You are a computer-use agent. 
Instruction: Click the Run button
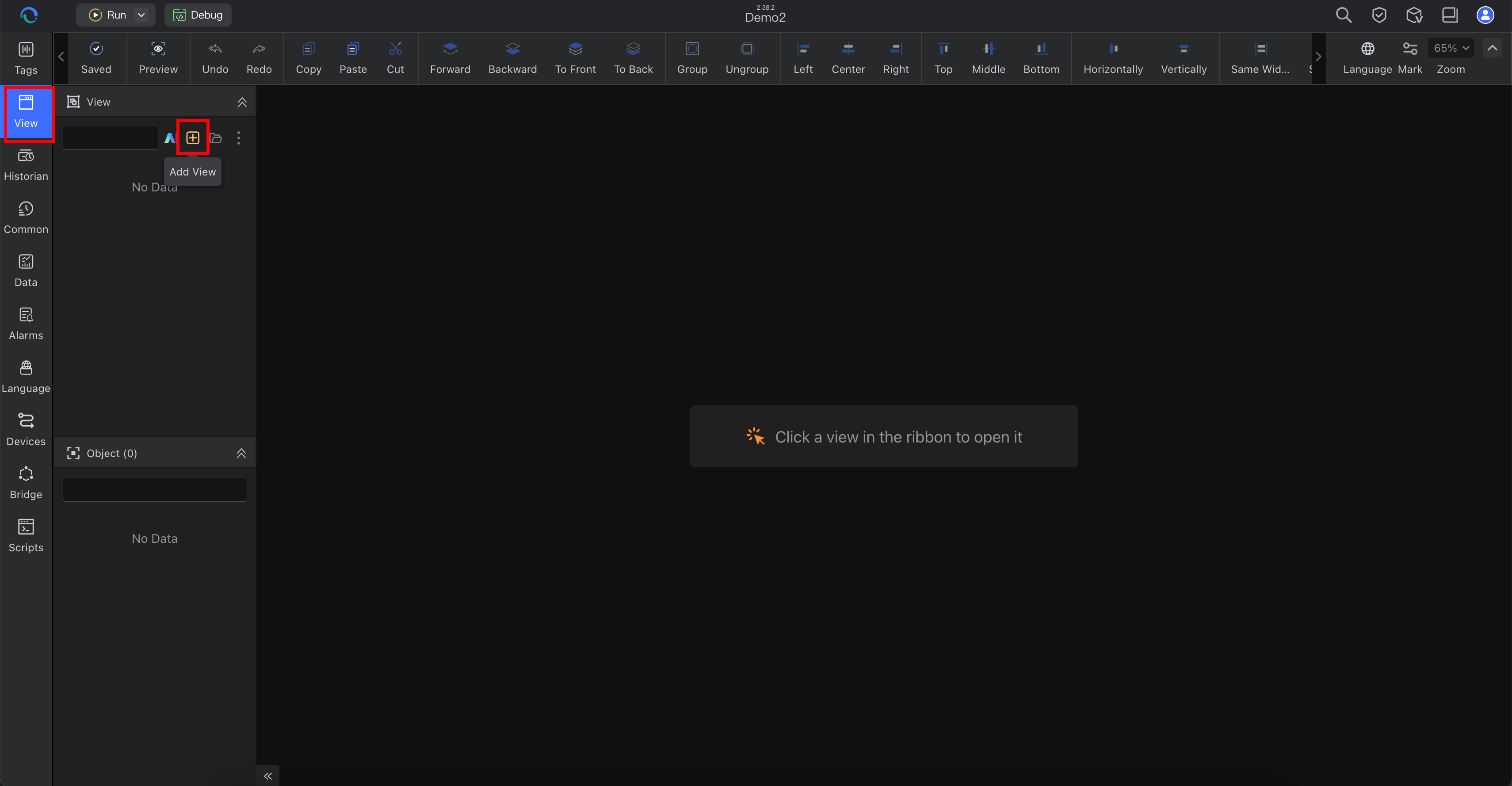point(107,15)
